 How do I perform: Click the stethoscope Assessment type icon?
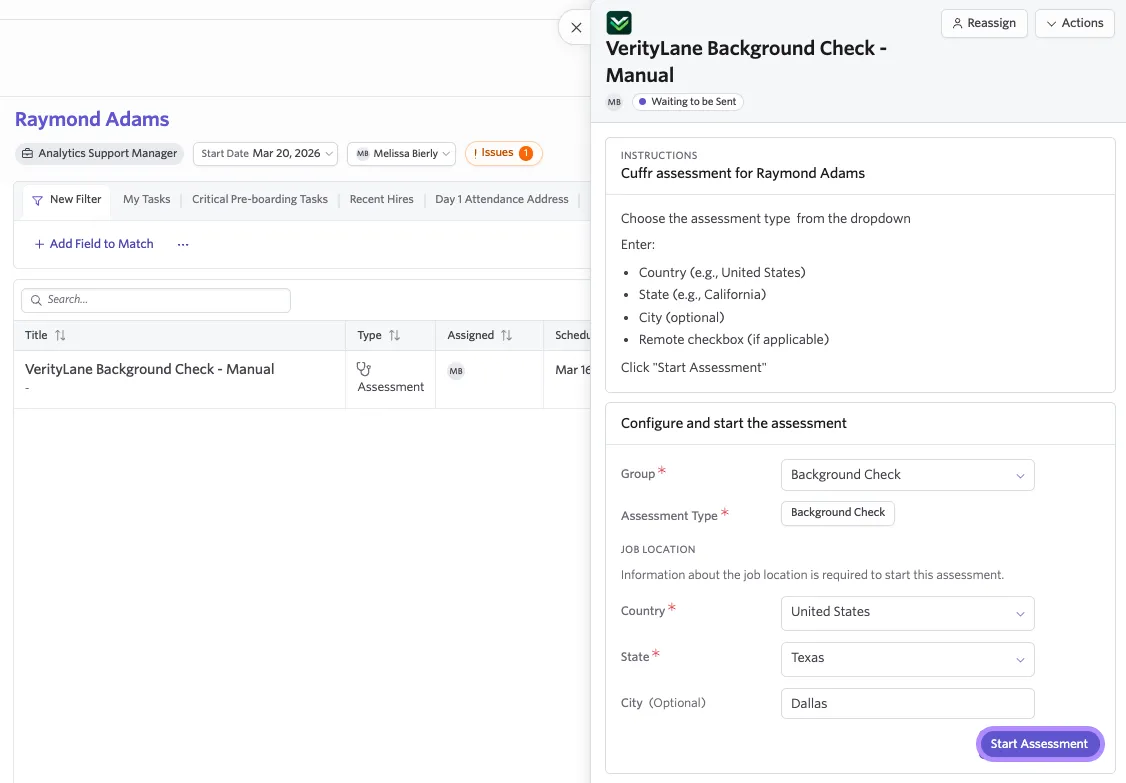364,369
